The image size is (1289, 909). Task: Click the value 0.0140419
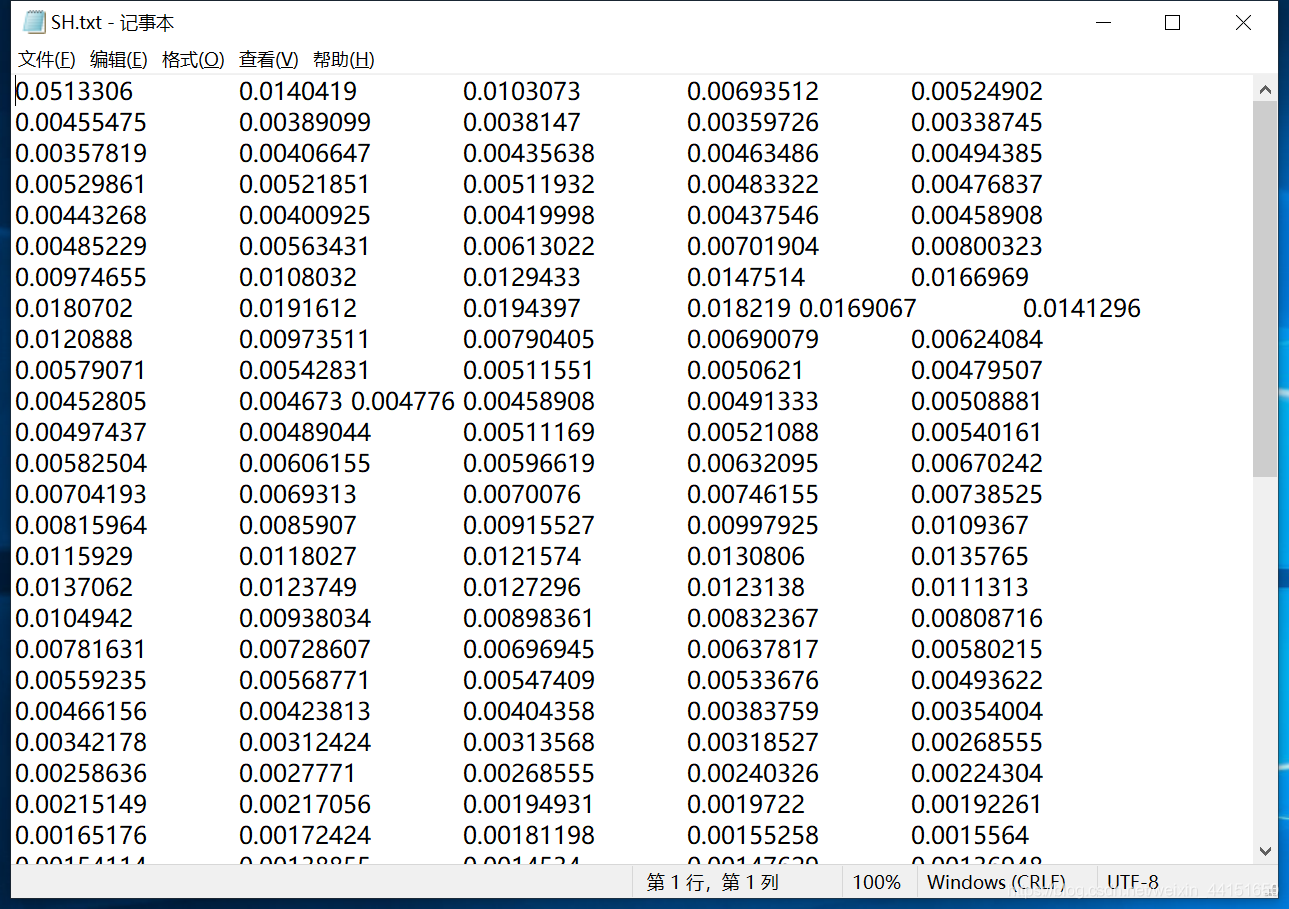(298, 92)
